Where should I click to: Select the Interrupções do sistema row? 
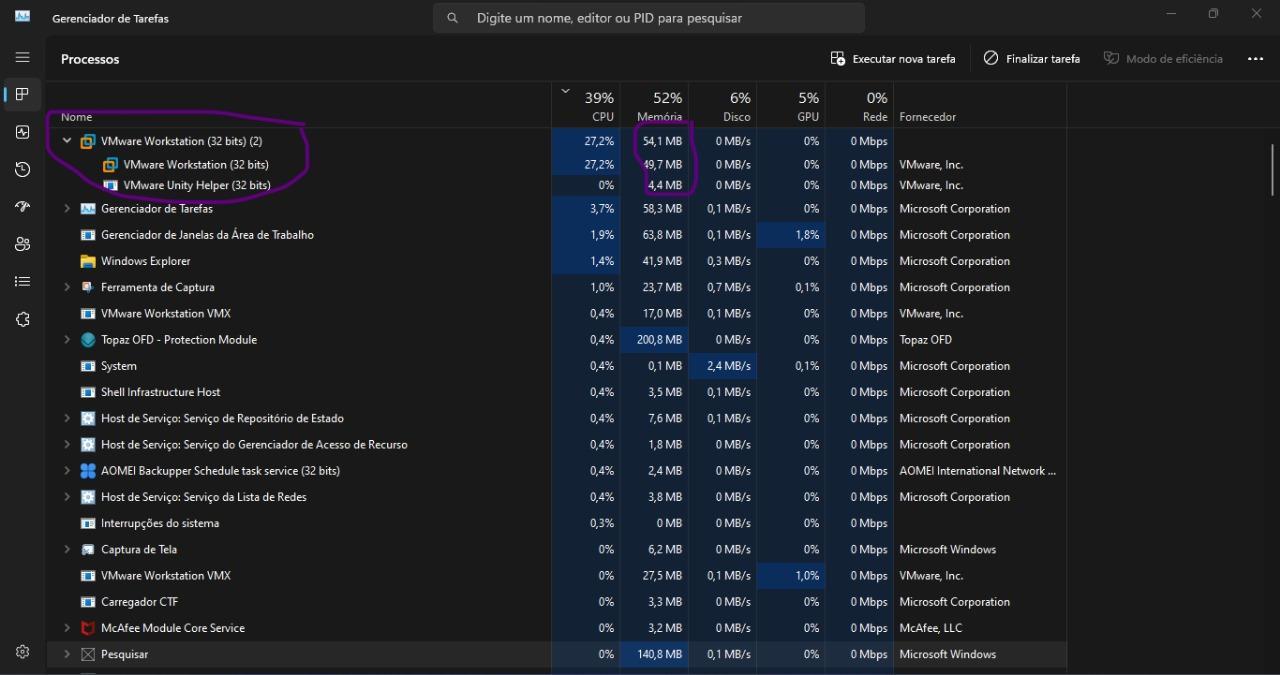coord(556,523)
